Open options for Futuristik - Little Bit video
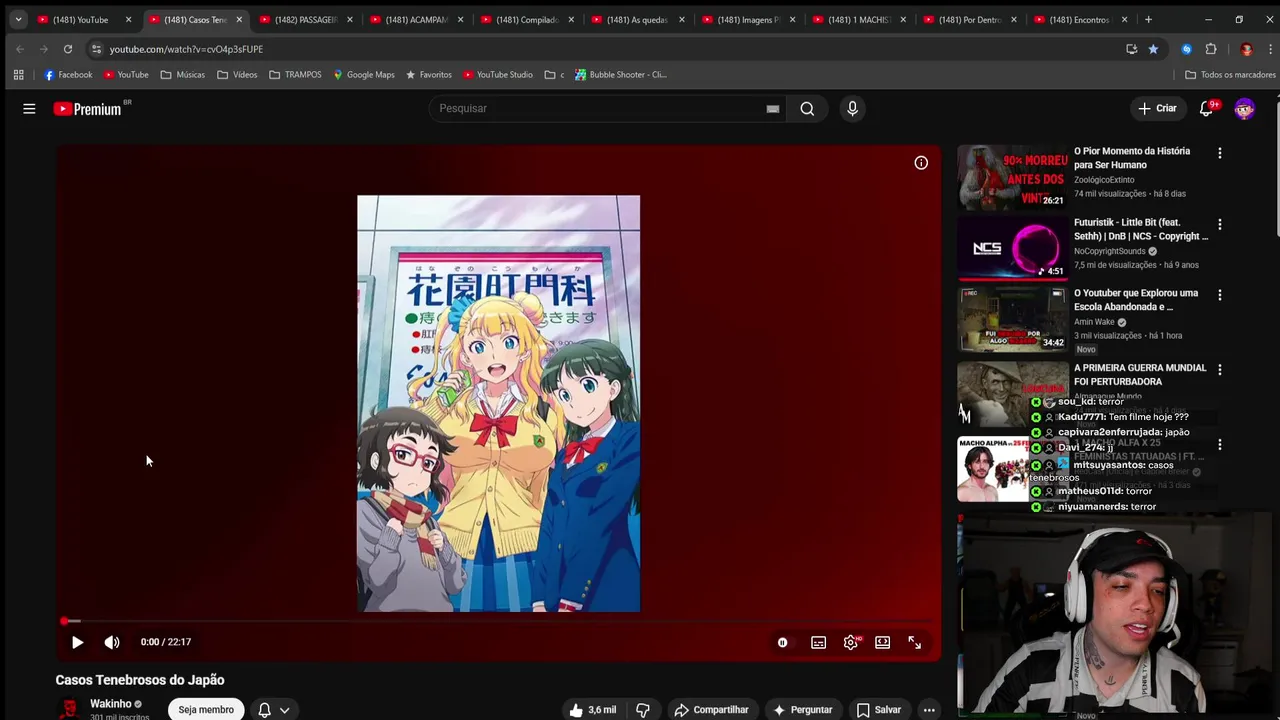This screenshot has width=1280, height=720. [x=1219, y=224]
